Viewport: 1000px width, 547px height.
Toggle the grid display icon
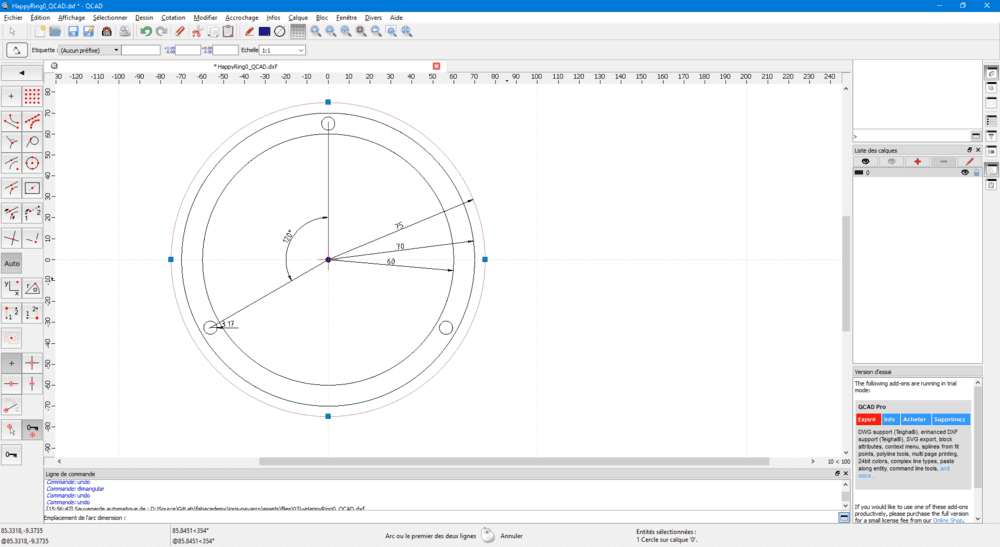pos(298,31)
